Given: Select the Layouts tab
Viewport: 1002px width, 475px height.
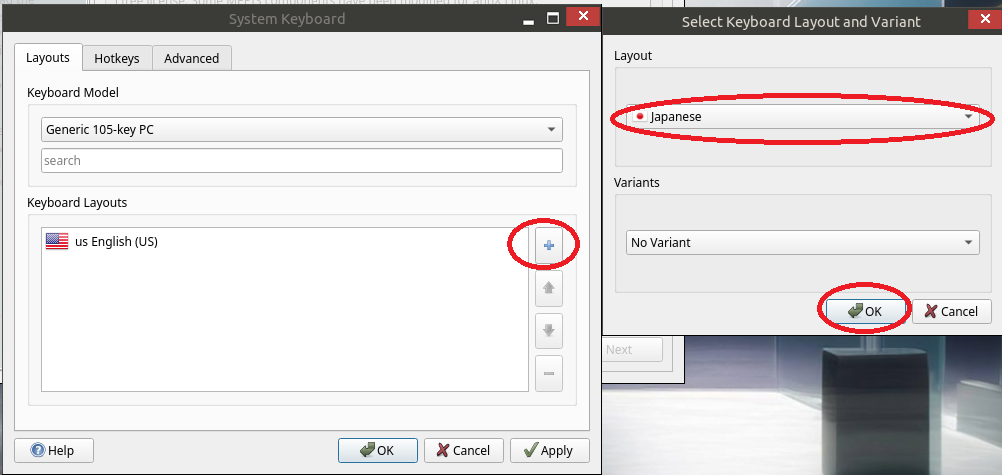Looking at the screenshot, I should tap(48, 58).
